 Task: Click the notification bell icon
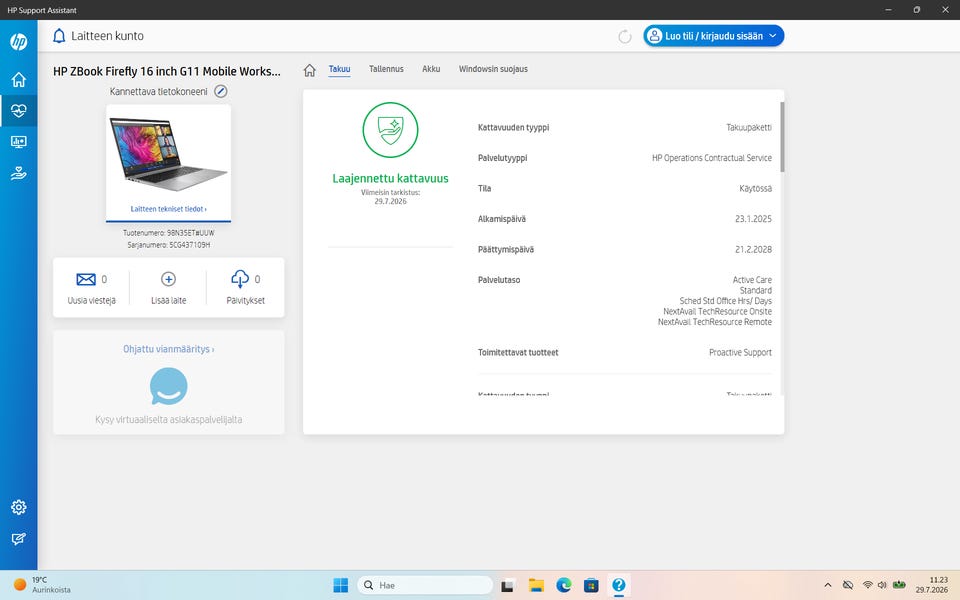[59, 36]
